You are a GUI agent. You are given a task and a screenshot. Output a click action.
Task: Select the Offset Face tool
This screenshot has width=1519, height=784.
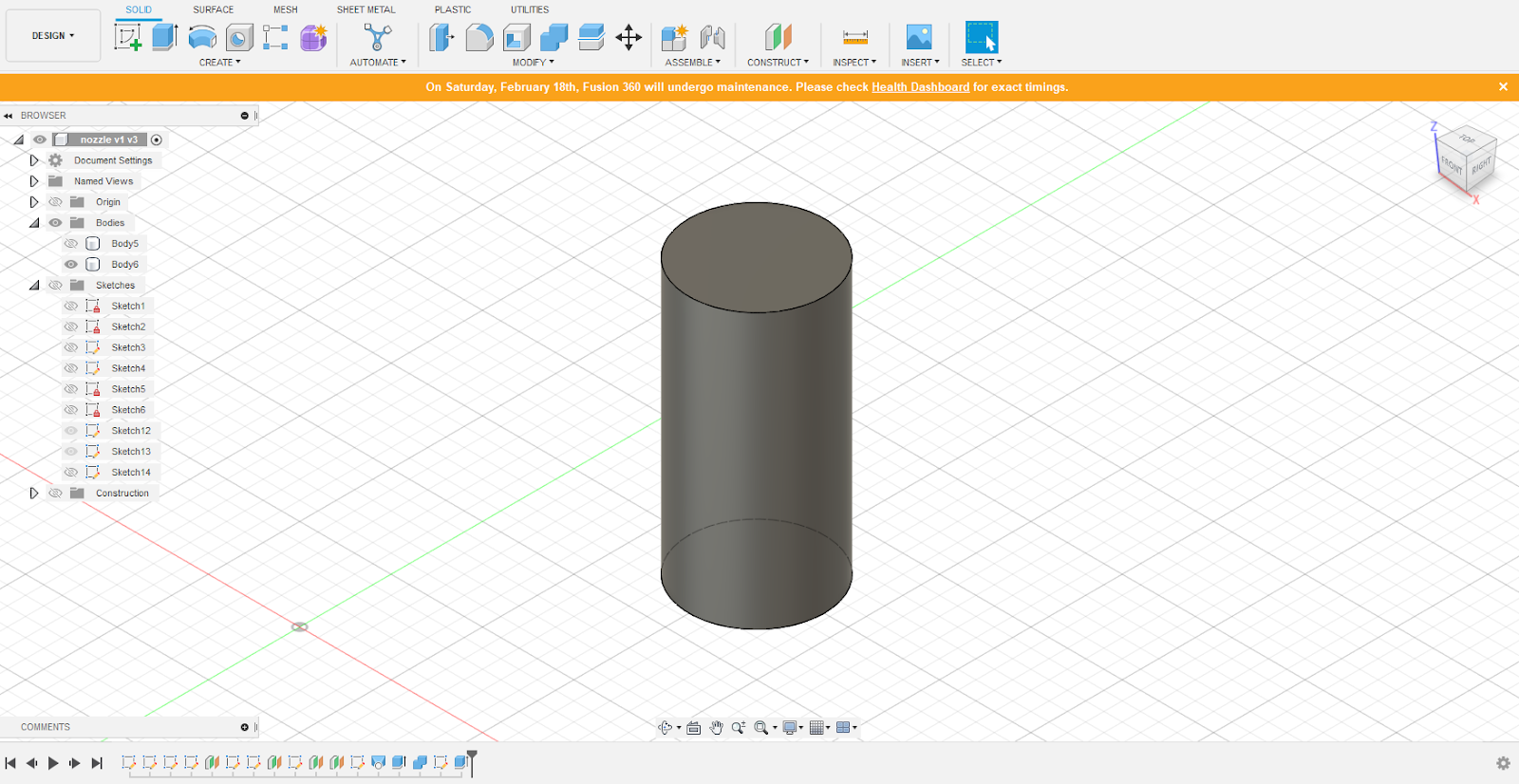[591, 37]
